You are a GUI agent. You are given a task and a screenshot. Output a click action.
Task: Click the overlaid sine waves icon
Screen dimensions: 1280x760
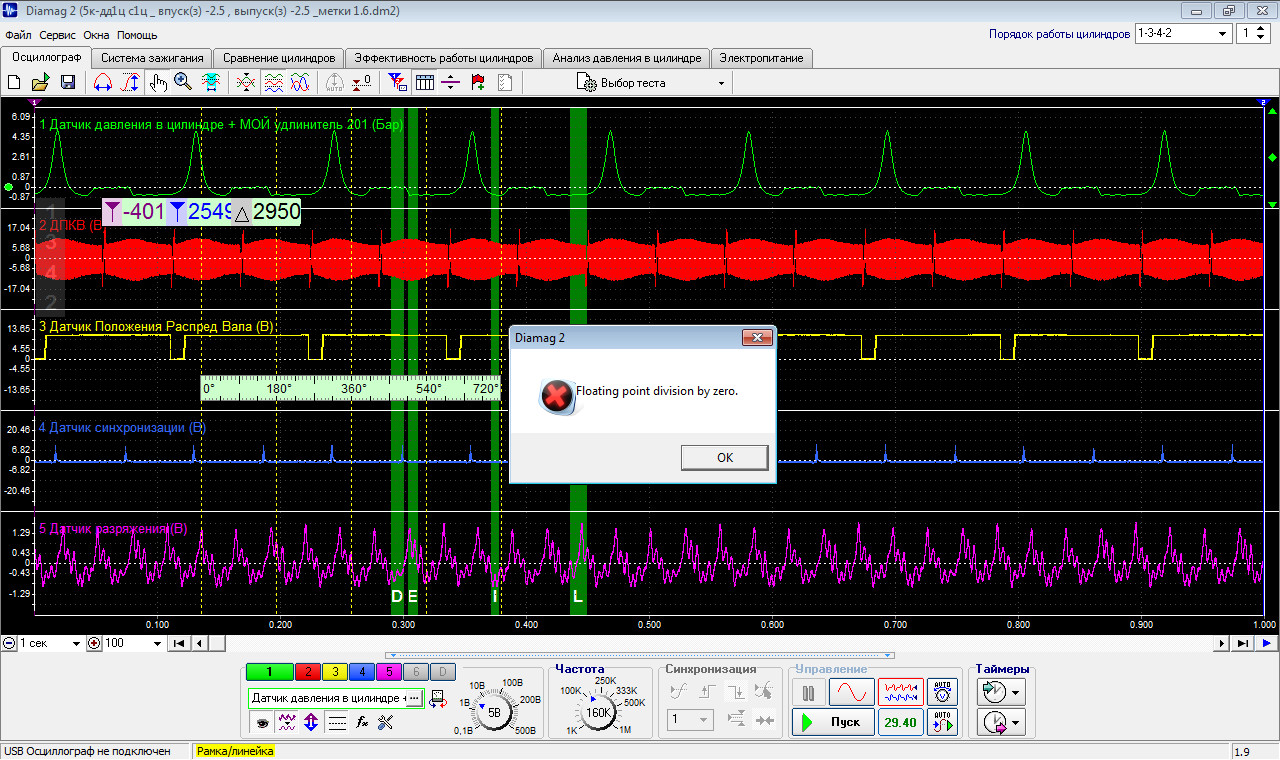[x=299, y=83]
